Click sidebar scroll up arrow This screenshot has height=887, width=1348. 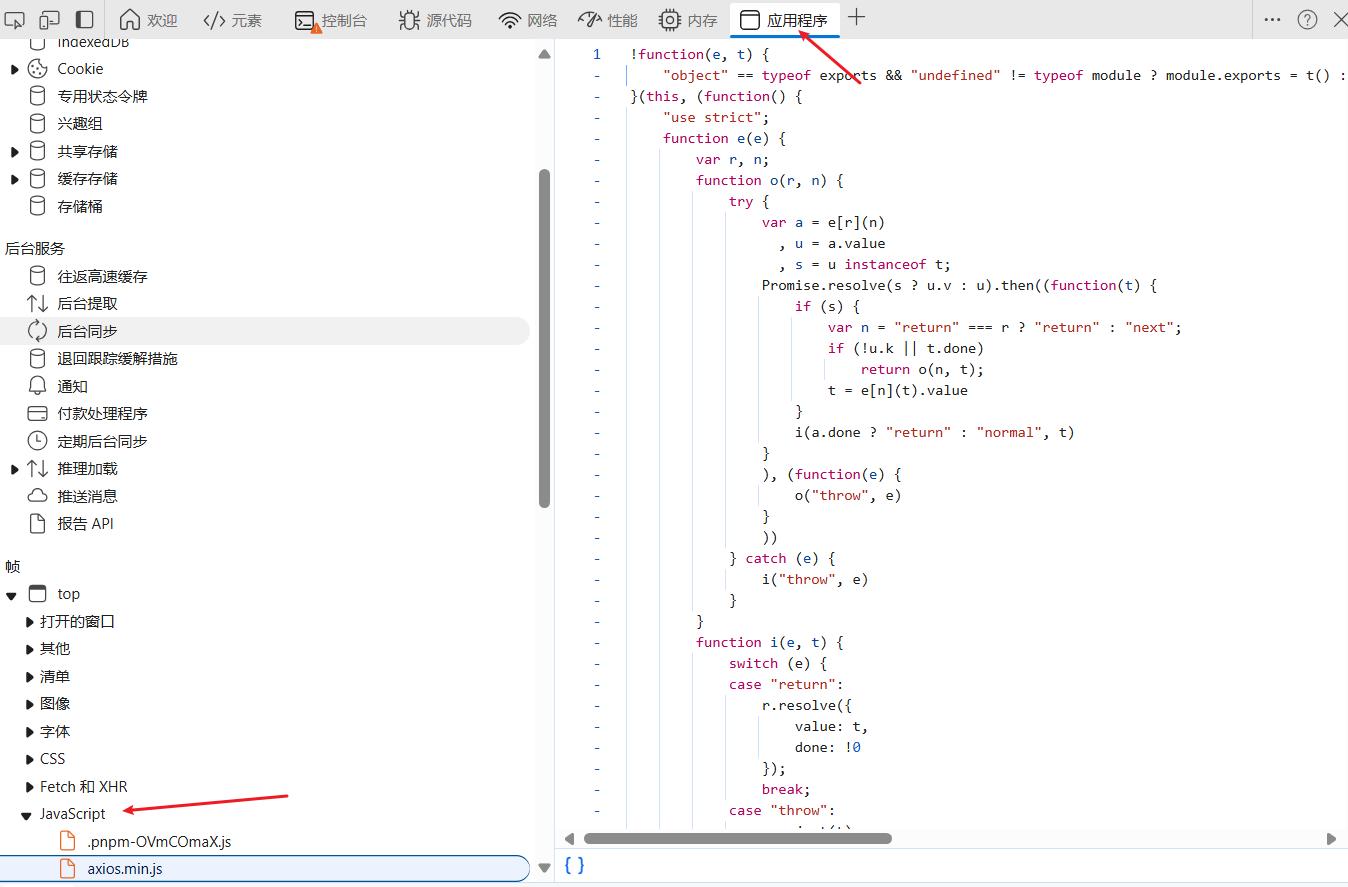pos(544,54)
